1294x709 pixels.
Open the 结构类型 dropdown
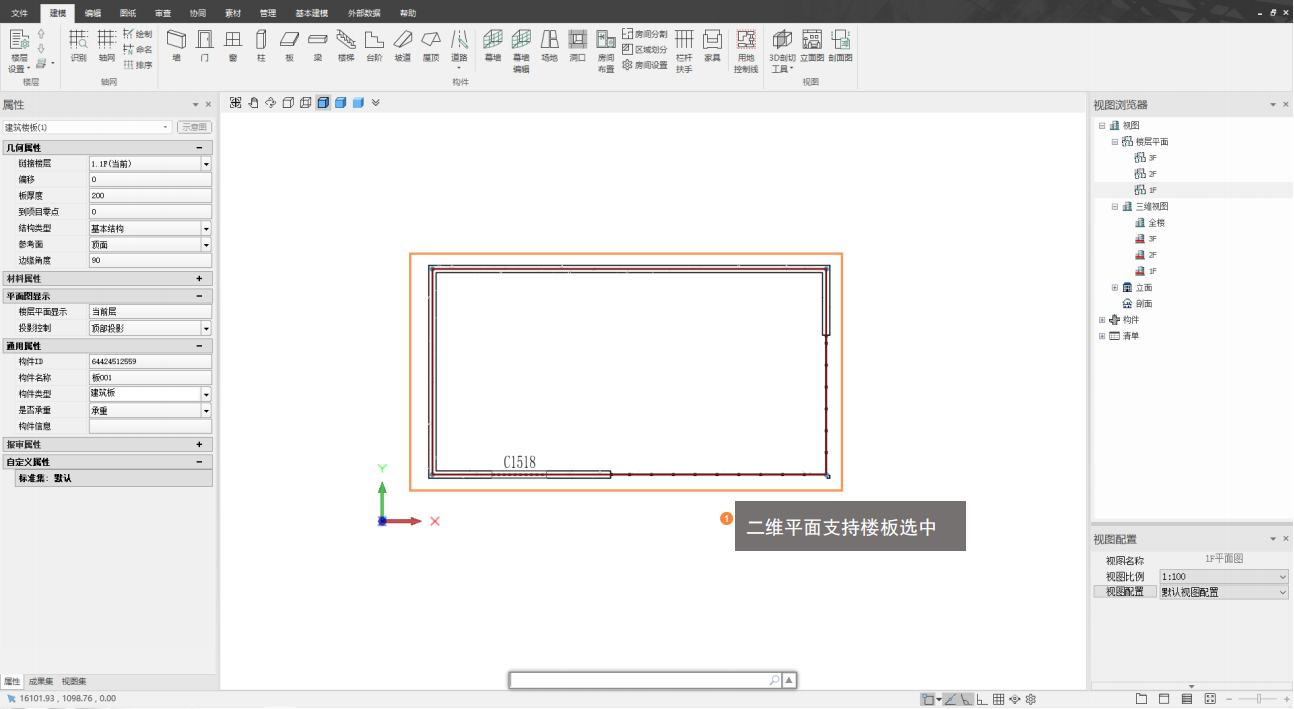(x=206, y=228)
